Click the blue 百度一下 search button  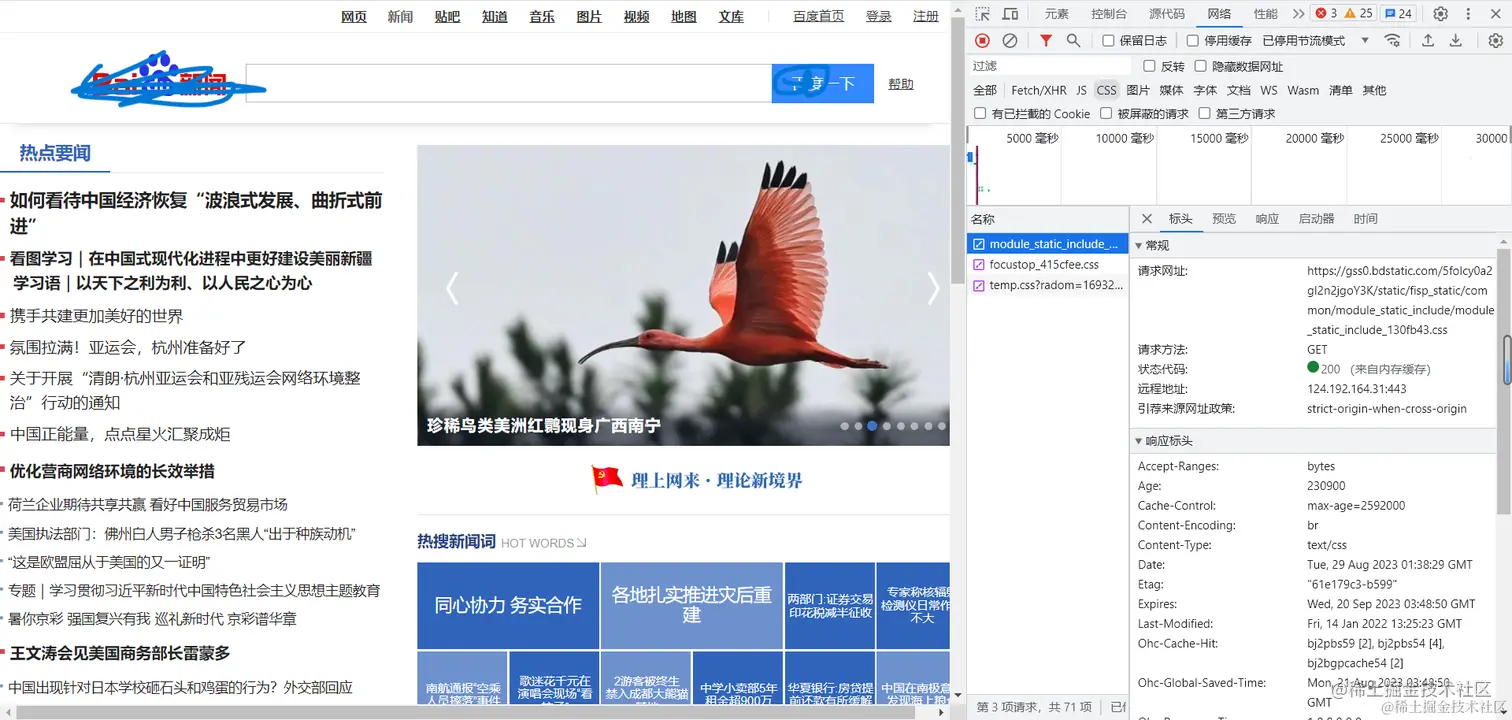823,83
